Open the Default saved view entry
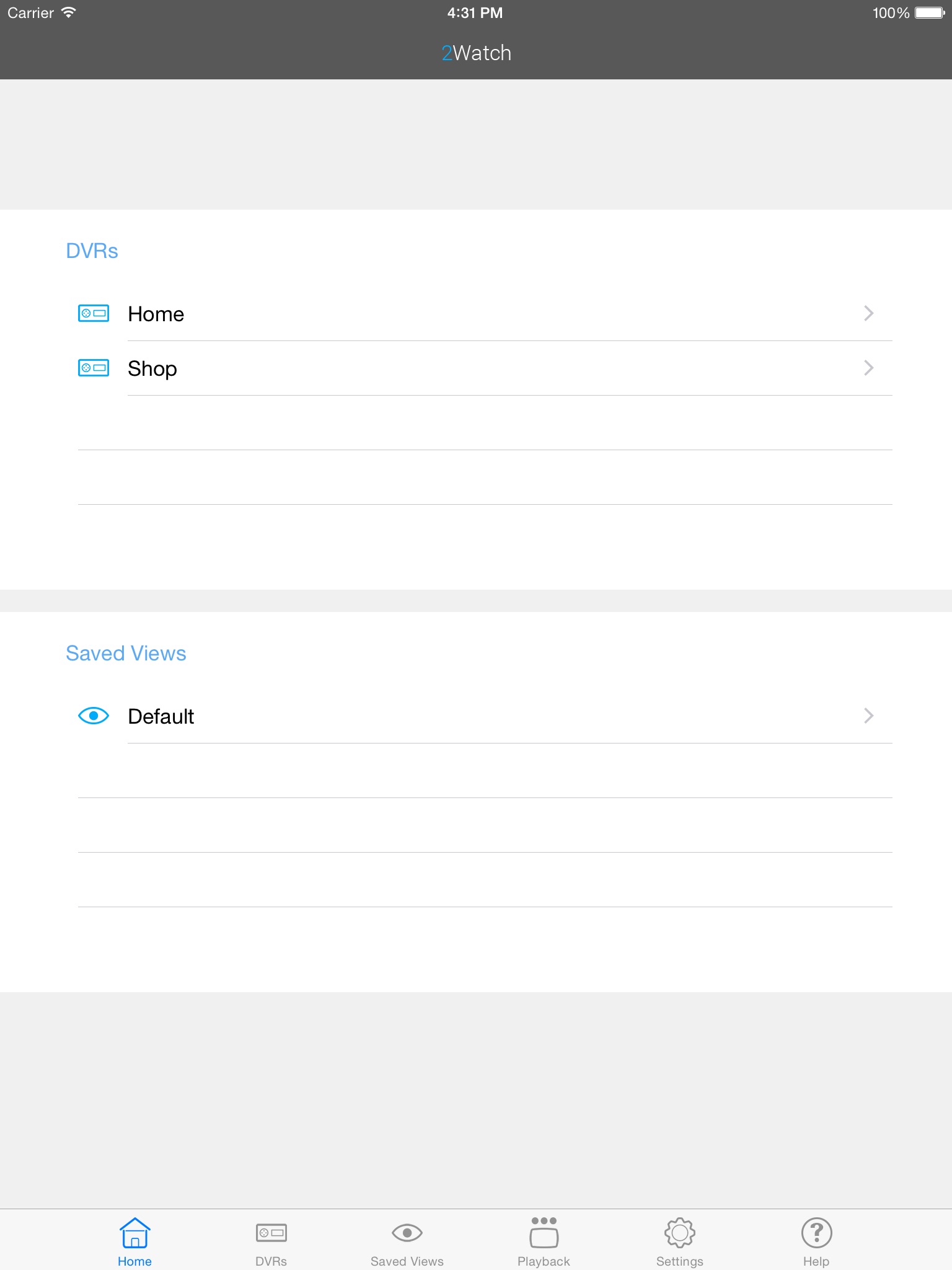This screenshot has width=952, height=1270. (161, 716)
